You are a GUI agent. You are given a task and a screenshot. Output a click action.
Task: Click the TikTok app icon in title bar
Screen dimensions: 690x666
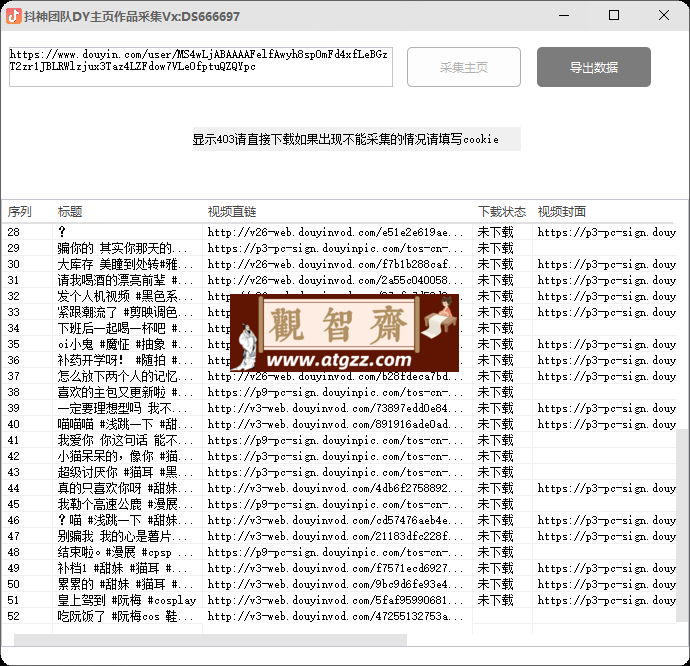[x=14, y=16]
